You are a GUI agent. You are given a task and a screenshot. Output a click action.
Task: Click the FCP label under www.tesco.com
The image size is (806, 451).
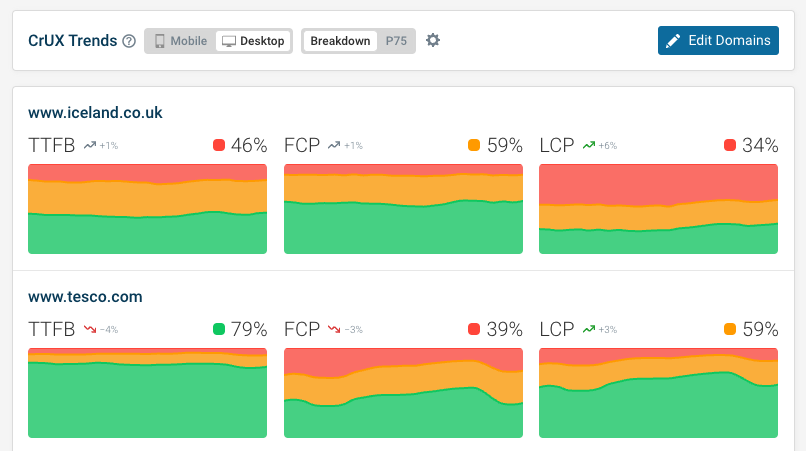(x=302, y=330)
